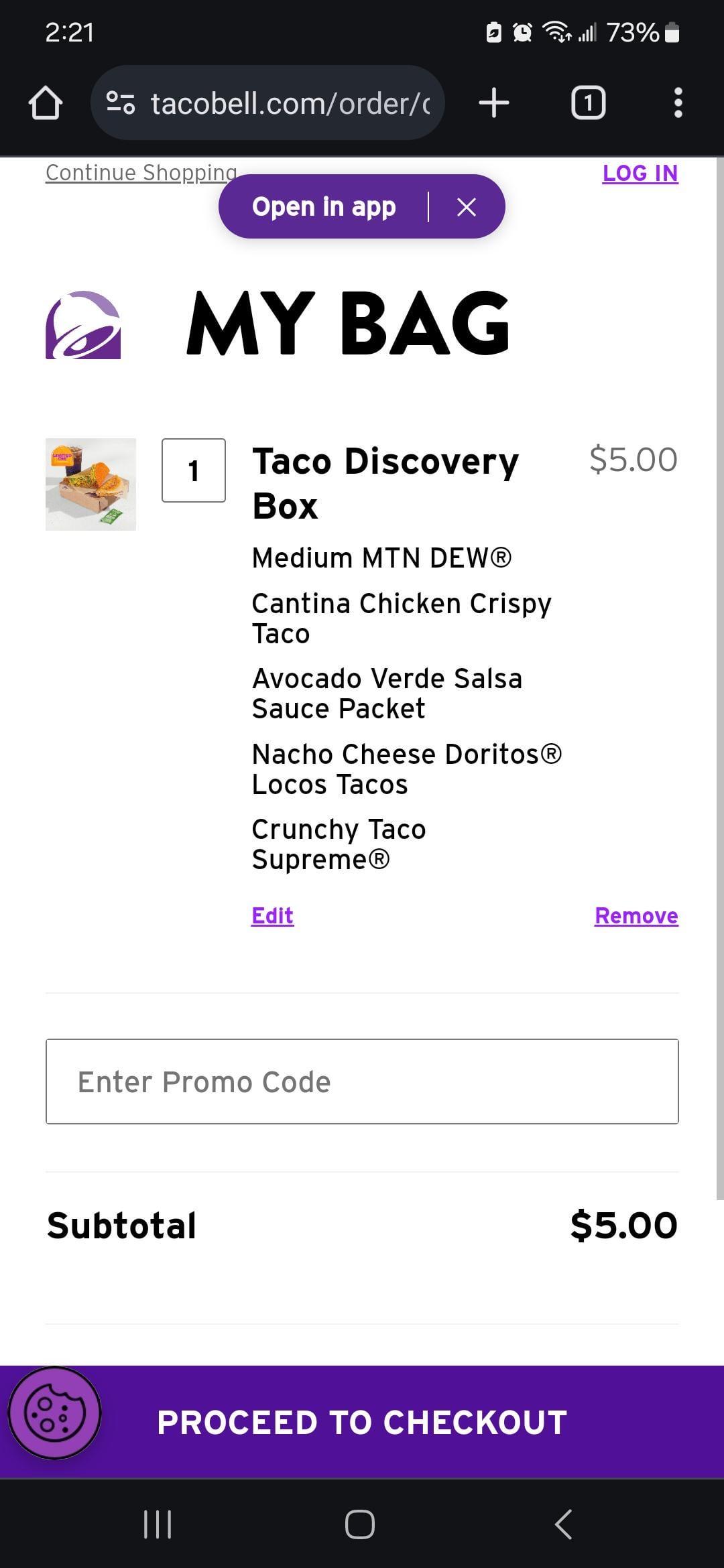Image resolution: width=724 pixels, height=1568 pixels.
Task: Tap the browser home icon
Action: 46,103
